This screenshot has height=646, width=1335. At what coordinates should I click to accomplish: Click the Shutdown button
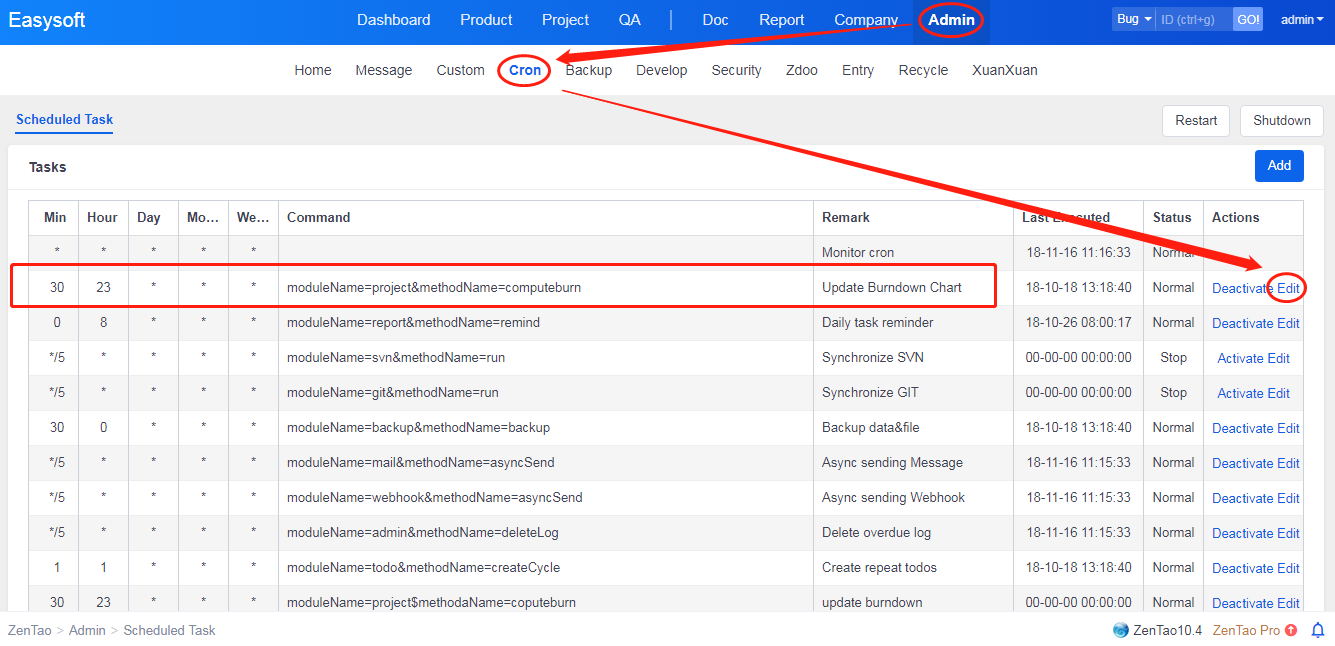[x=1282, y=120]
